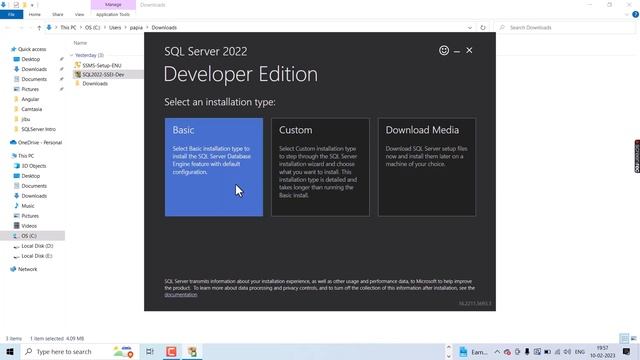Open Documents under Quick access

(x=34, y=79)
